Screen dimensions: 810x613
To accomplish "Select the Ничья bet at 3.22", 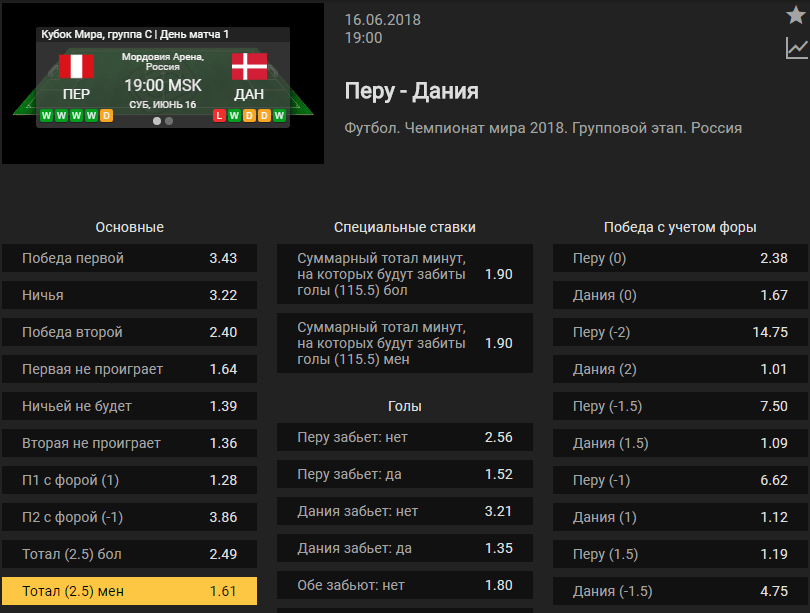I will point(130,295).
